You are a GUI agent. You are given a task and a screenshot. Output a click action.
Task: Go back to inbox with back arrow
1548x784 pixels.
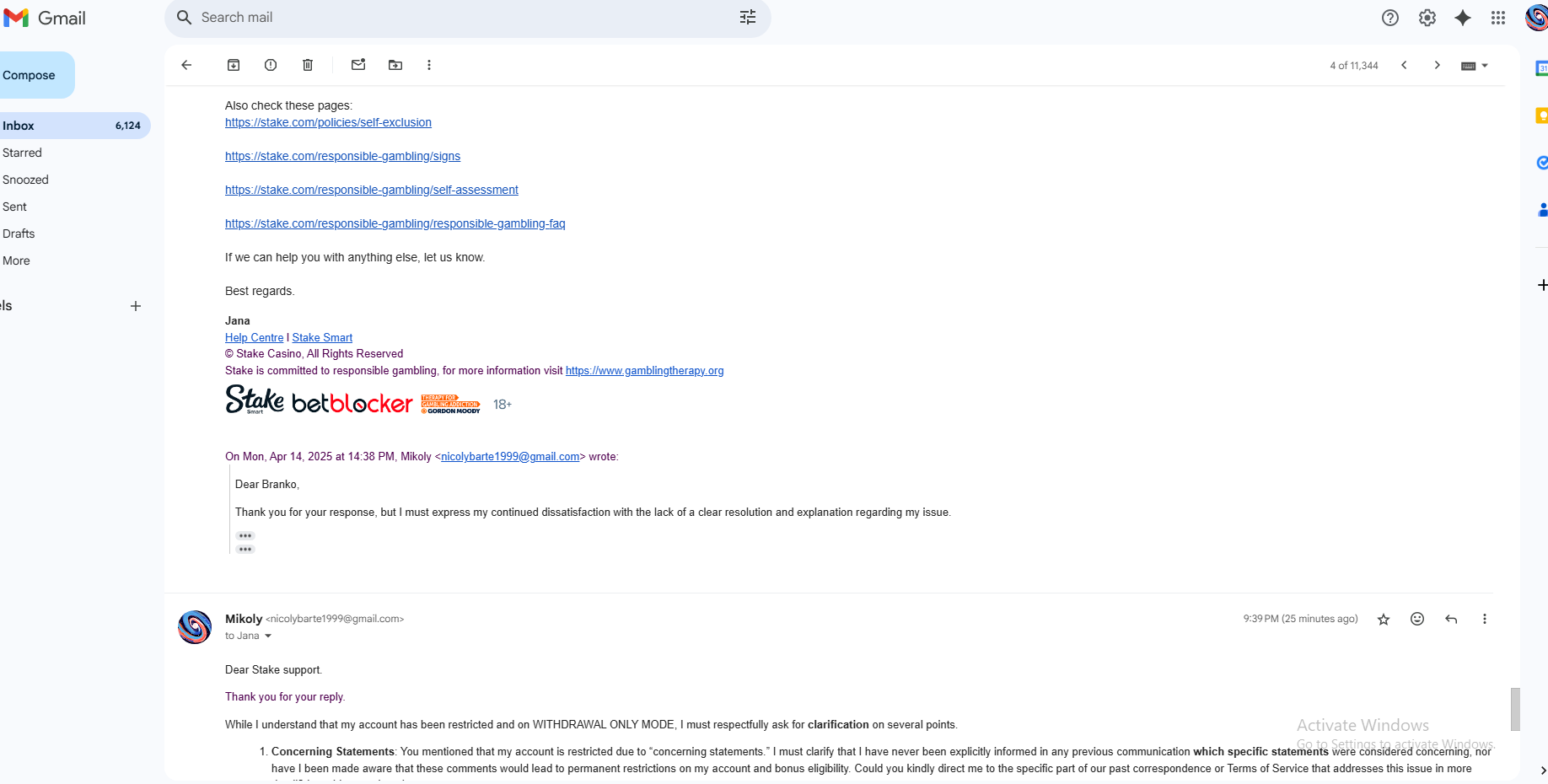tap(186, 65)
